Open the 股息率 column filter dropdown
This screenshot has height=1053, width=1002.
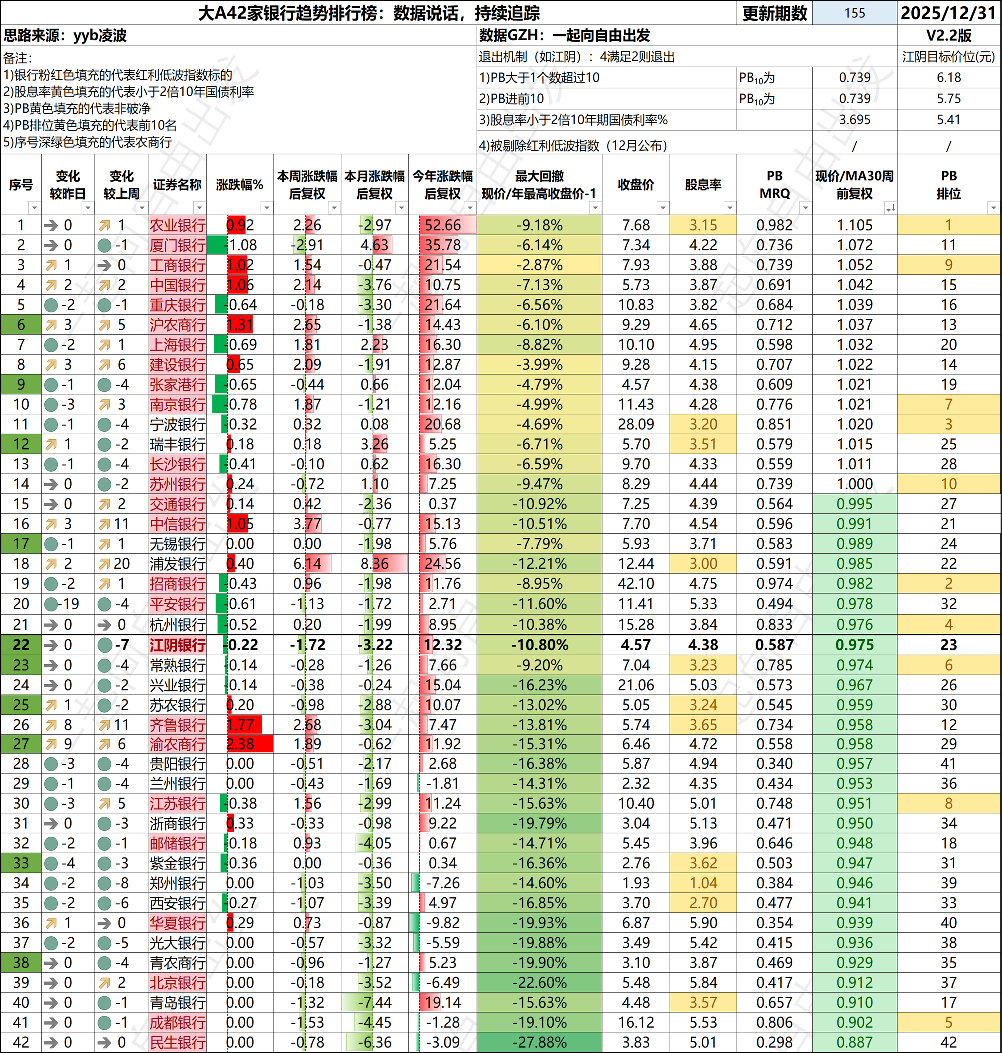(729, 208)
